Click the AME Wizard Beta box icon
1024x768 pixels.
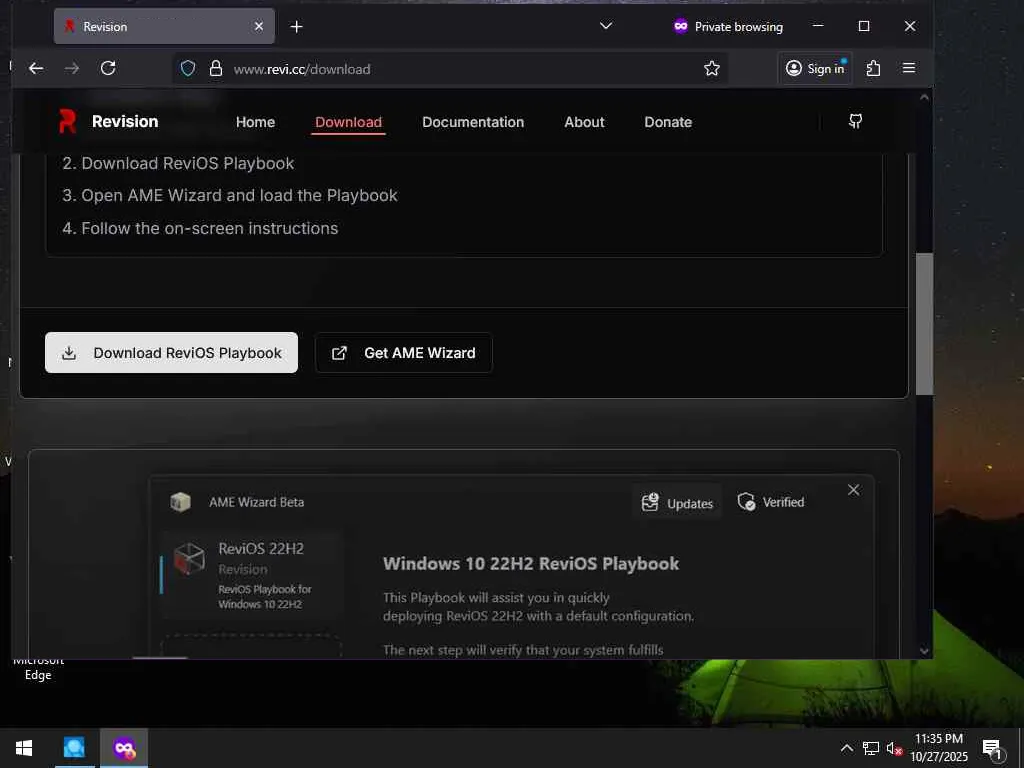180,502
